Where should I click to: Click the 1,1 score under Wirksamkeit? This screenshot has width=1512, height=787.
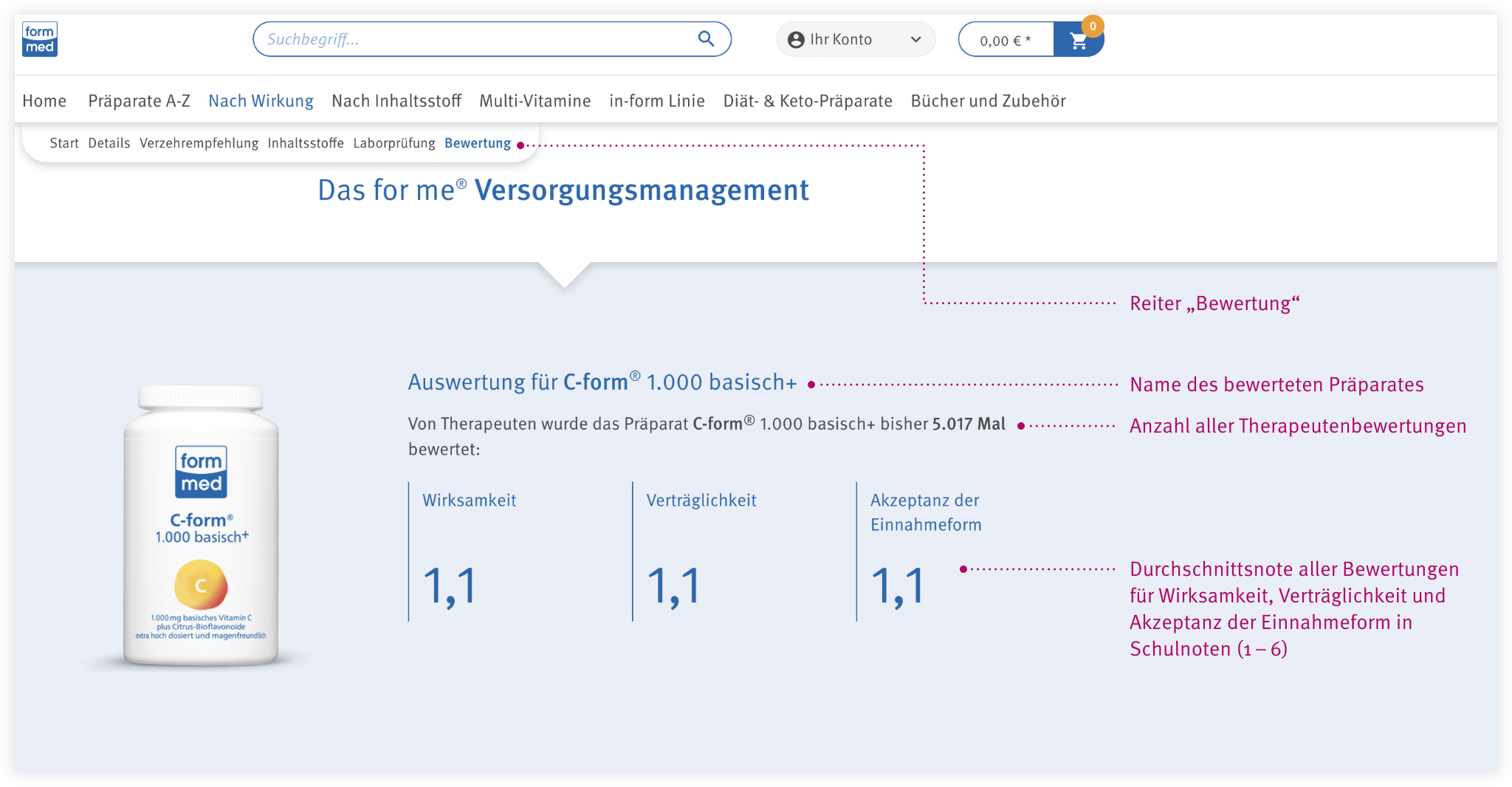pos(450,587)
